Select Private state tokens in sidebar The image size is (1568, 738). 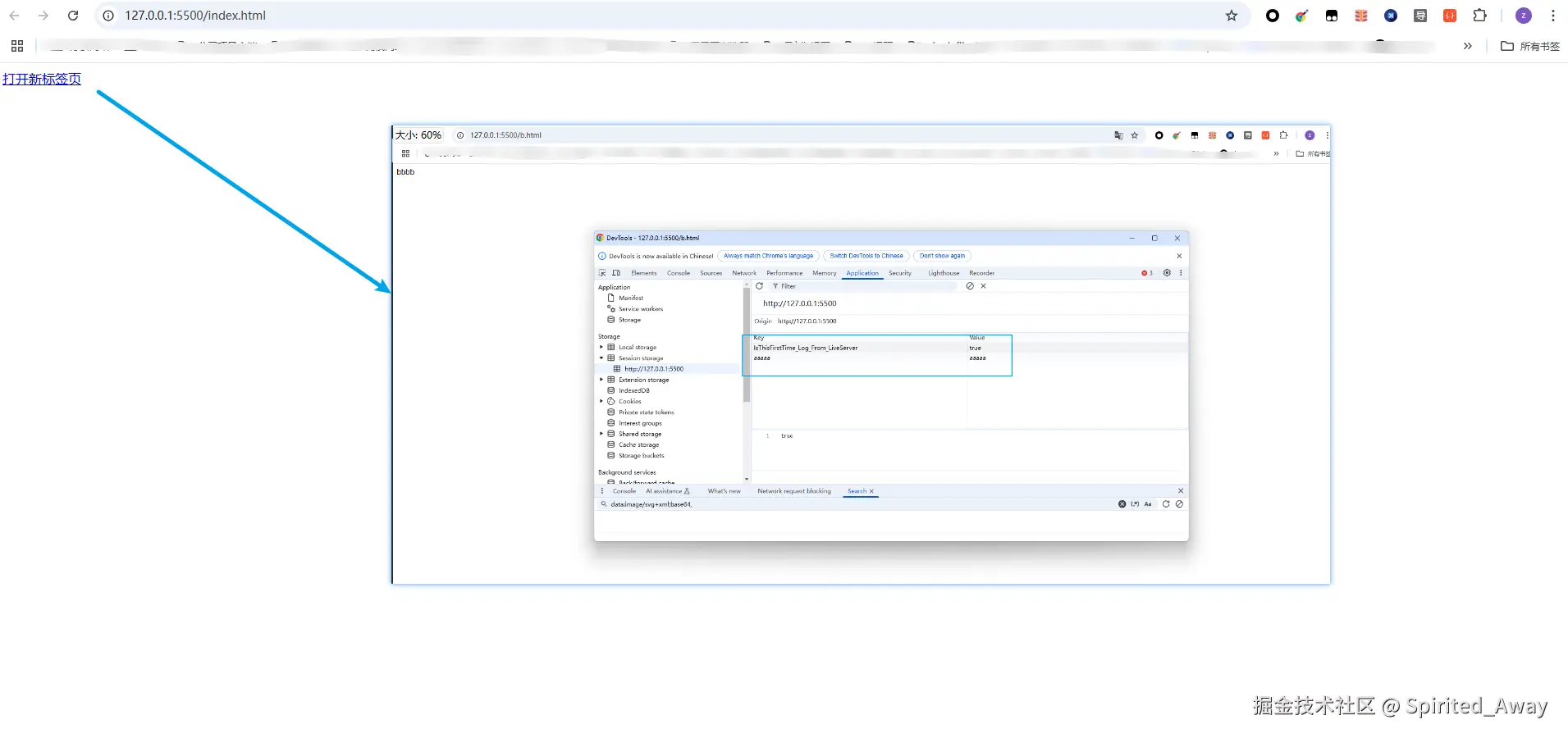coord(646,412)
